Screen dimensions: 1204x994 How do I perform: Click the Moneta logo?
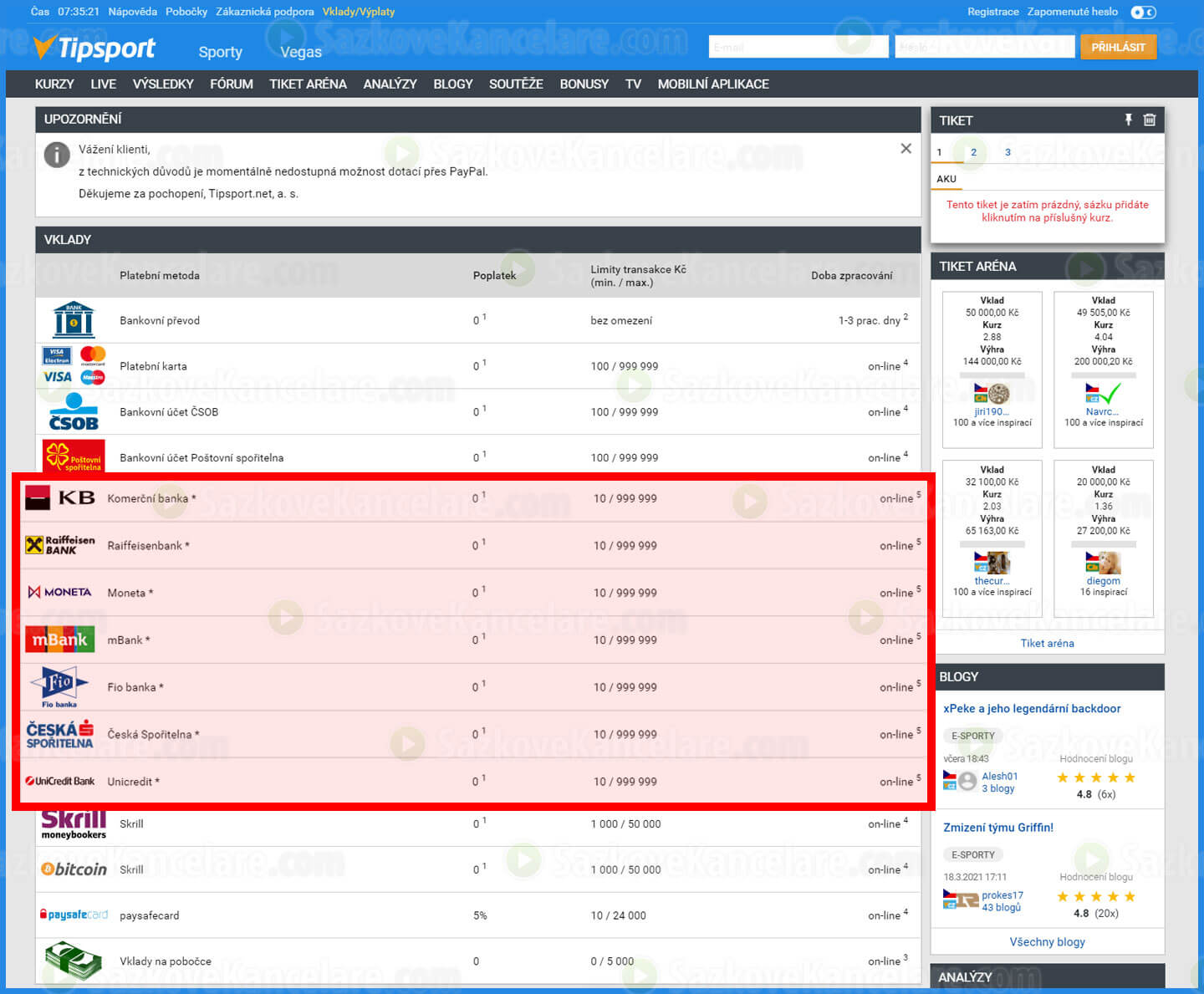60,592
